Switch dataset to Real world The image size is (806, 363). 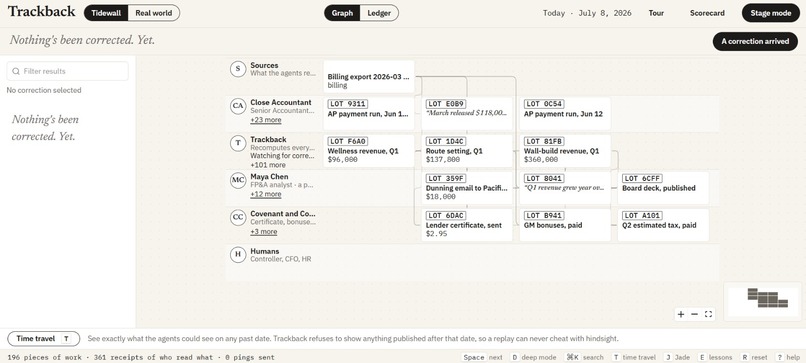click(154, 13)
